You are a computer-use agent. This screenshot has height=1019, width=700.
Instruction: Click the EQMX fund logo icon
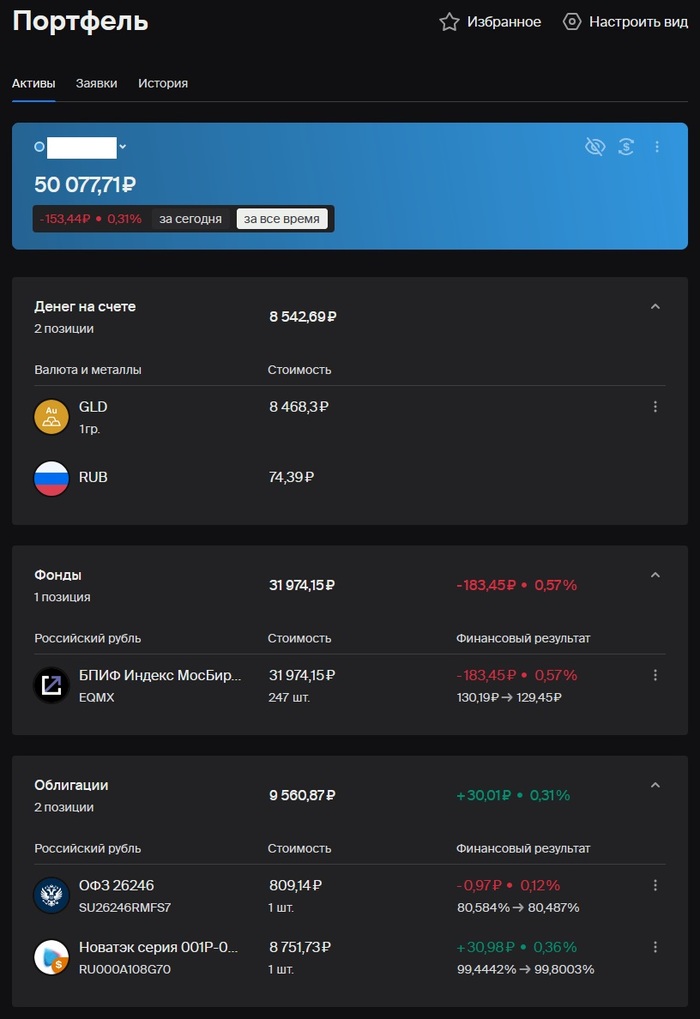[52, 685]
